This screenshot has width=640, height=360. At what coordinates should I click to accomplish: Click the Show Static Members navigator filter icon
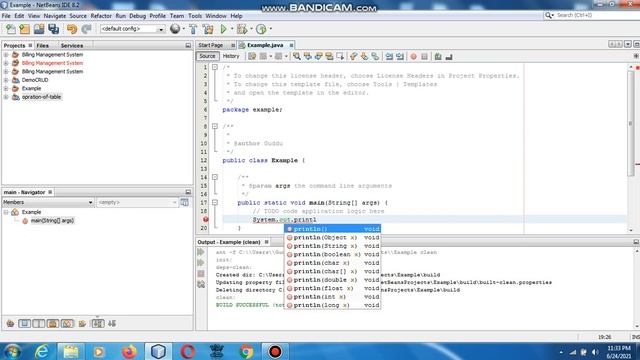click(39, 324)
